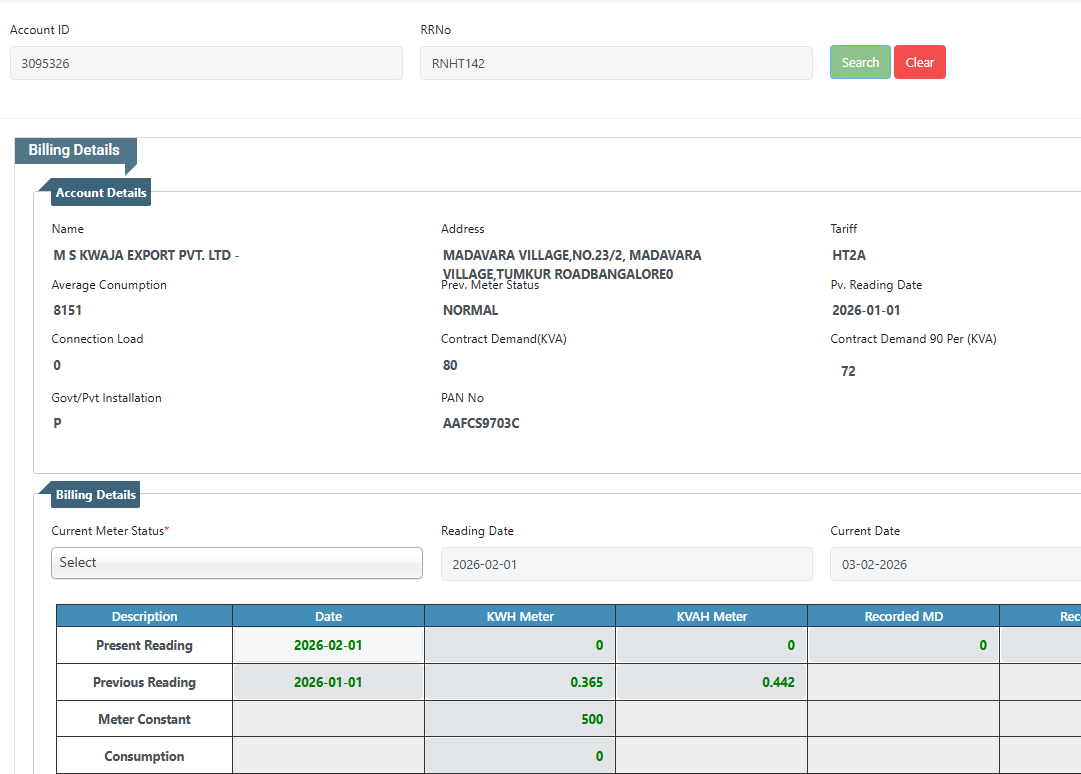Open the Current Meter Status dropdown
Screen dimensions: 1081x774
click(237, 563)
